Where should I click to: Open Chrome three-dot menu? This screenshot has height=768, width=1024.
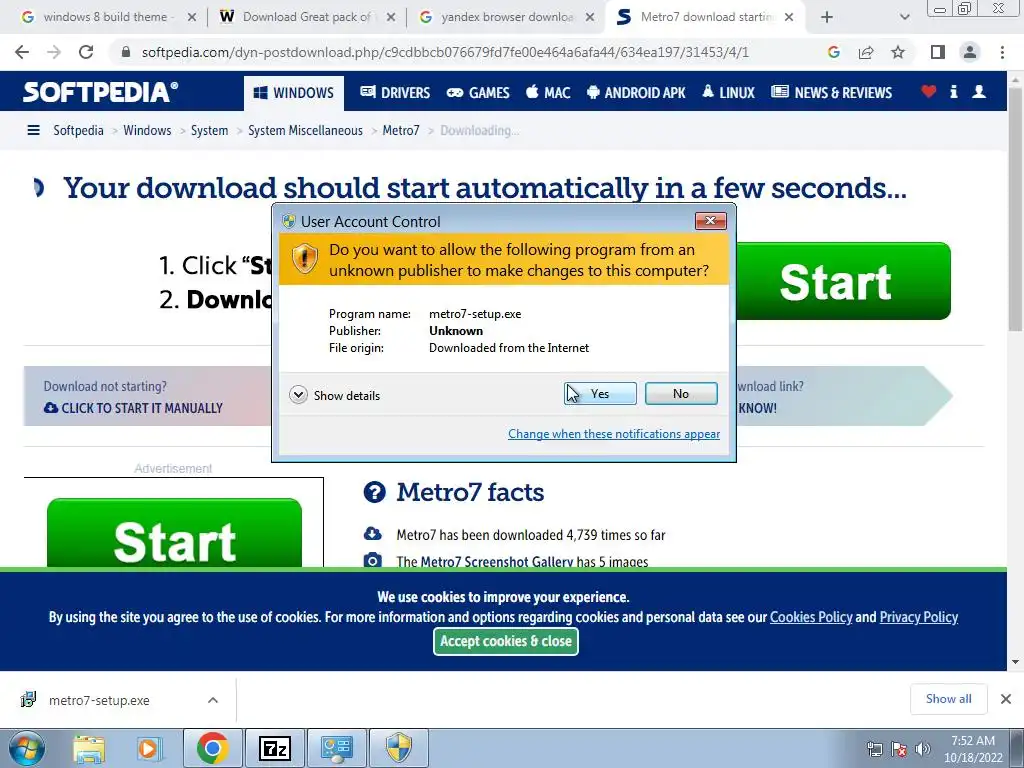coord(1002,52)
